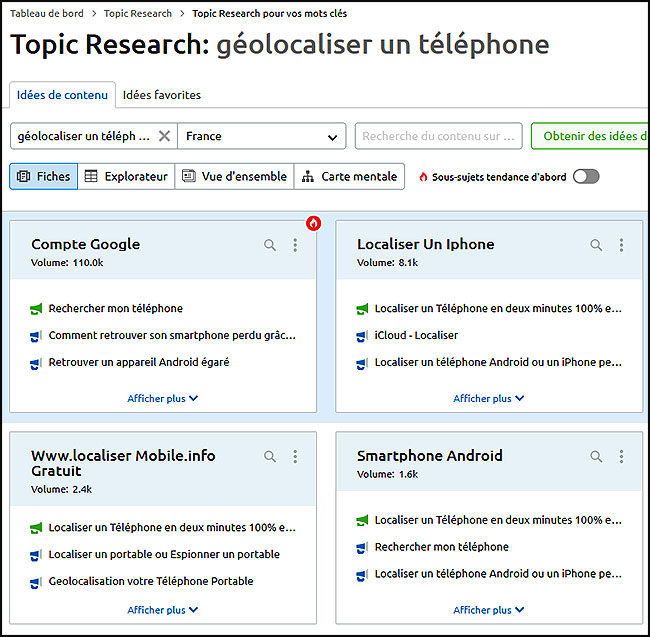Expand Afficher plus on Smartphone Android card
The image size is (650, 637).
(489, 610)
